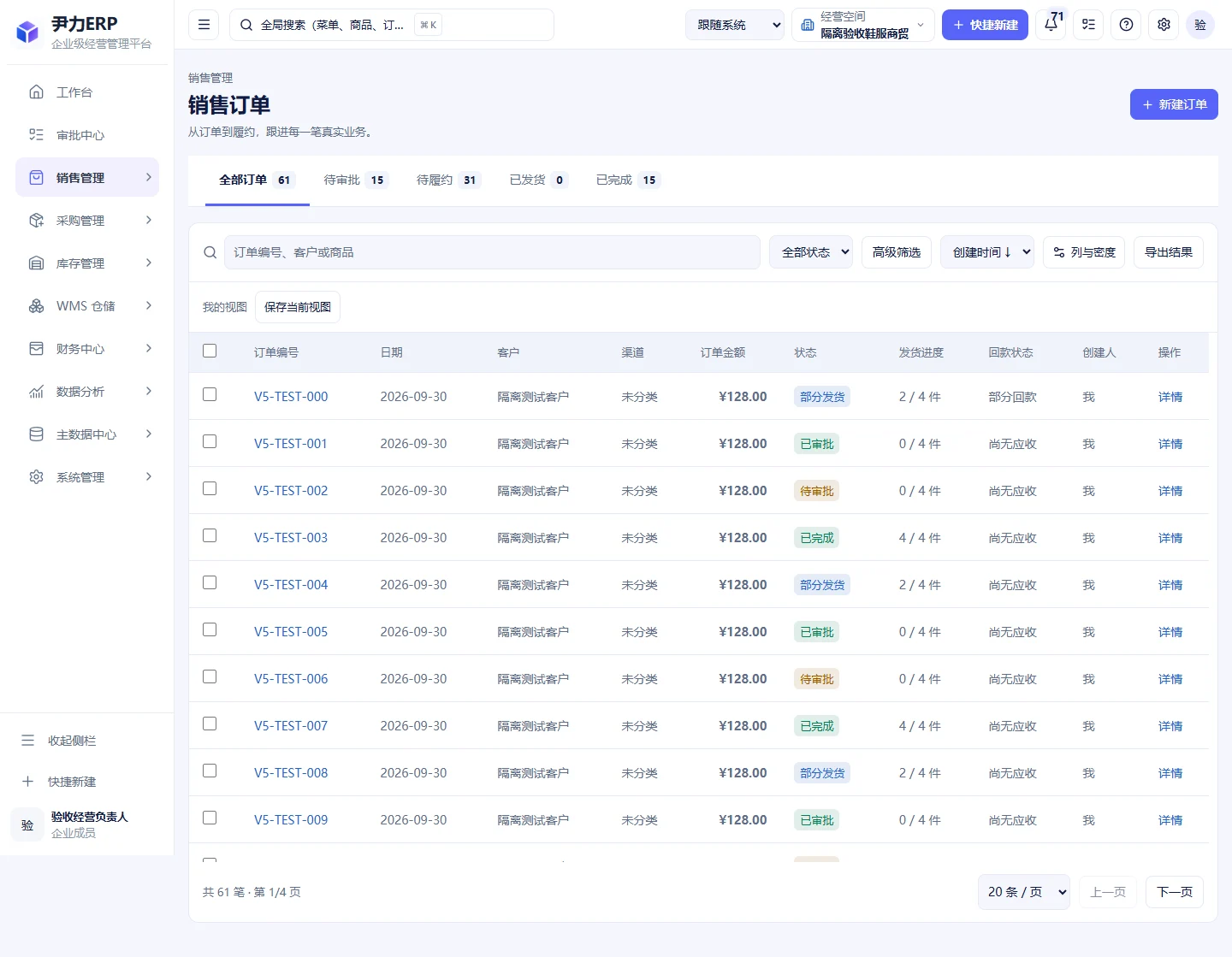Viewport: 1232px width, 957px height.
Task: Click the 快捷新建 button in top bar
Action: click(985, 25)
